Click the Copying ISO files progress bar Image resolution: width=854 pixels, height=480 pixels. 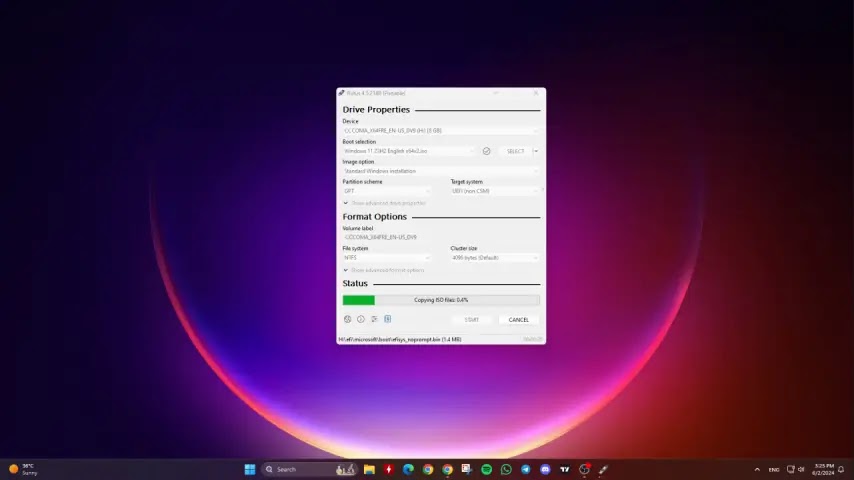pyautogui.click(x=441, y=300)
